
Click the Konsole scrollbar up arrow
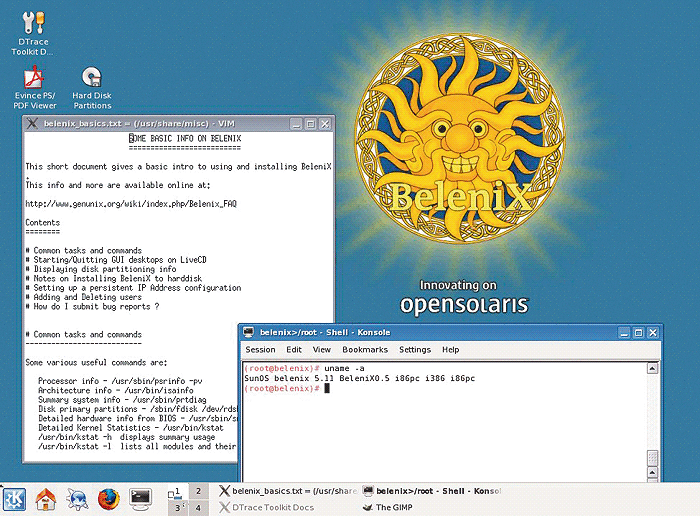click(653, 370)
